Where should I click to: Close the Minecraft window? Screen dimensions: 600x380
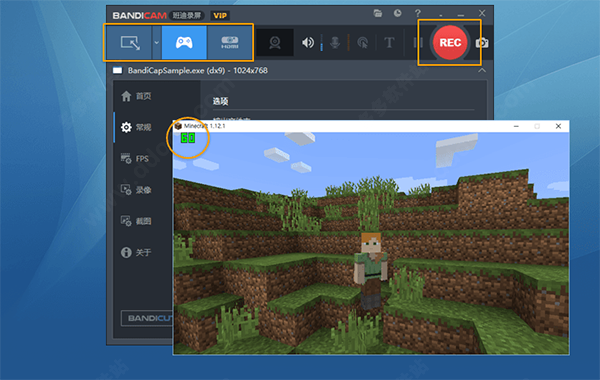tap(558, 126)
